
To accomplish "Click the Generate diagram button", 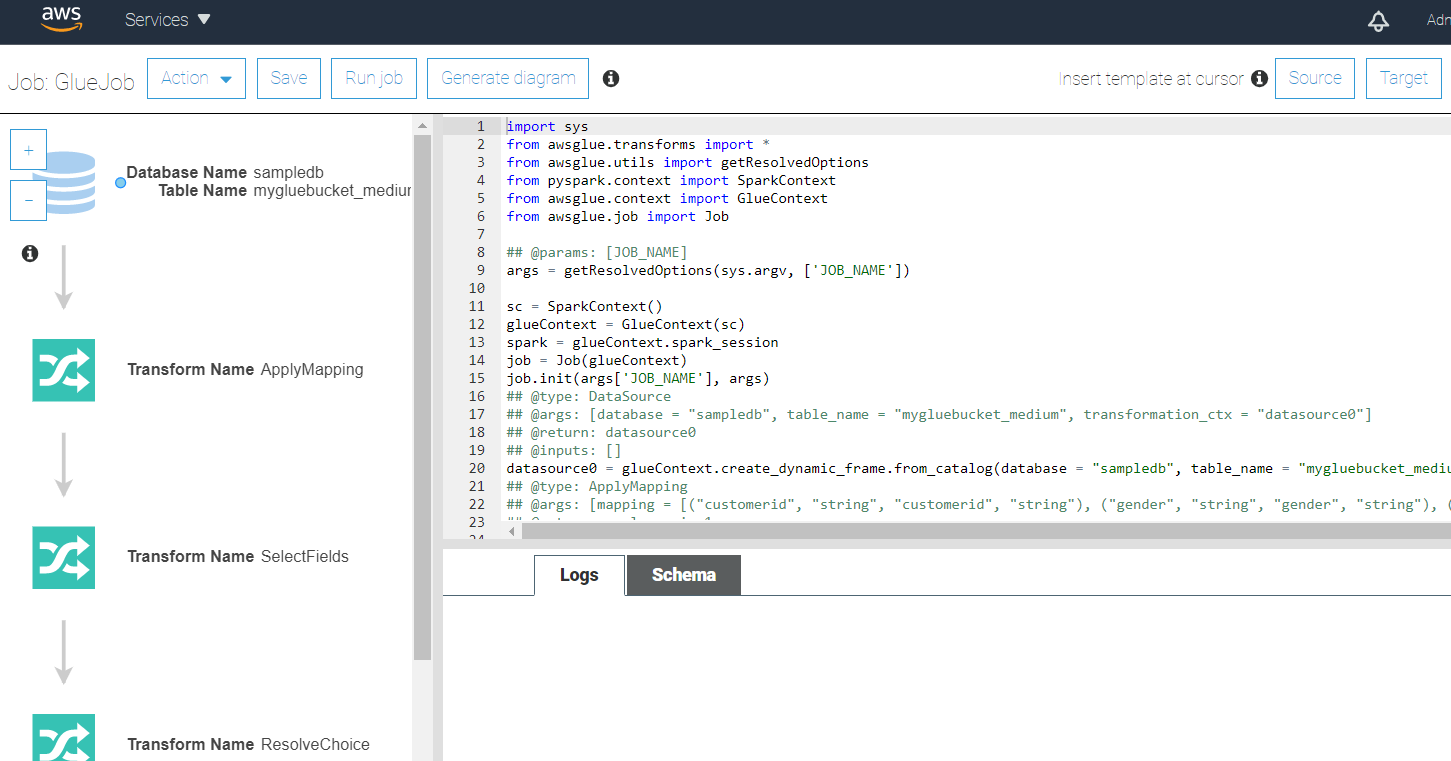I will [x=508, y=78].
